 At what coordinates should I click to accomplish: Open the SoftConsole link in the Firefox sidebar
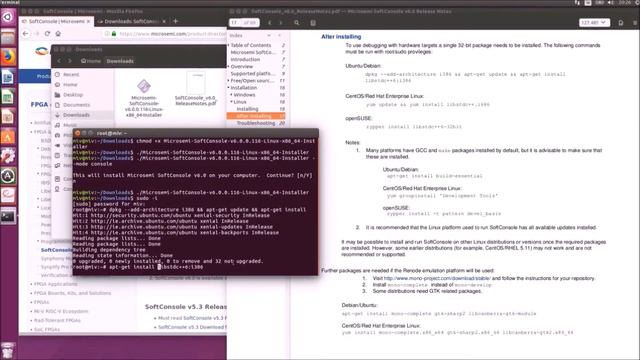(x=56, y=250)
